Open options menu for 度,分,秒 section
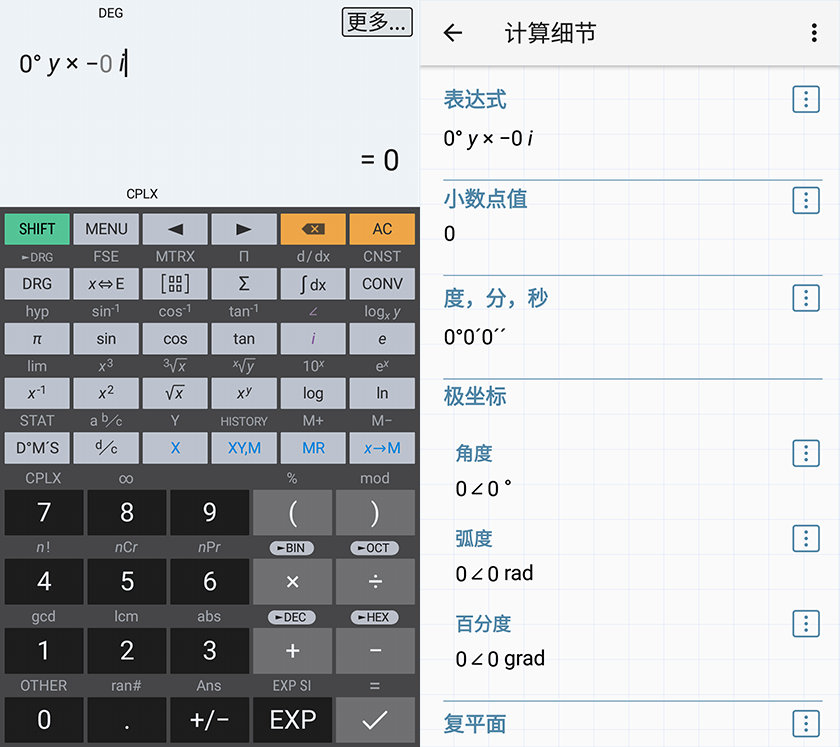This screenshot has width=840, height=747. [806, 298]
